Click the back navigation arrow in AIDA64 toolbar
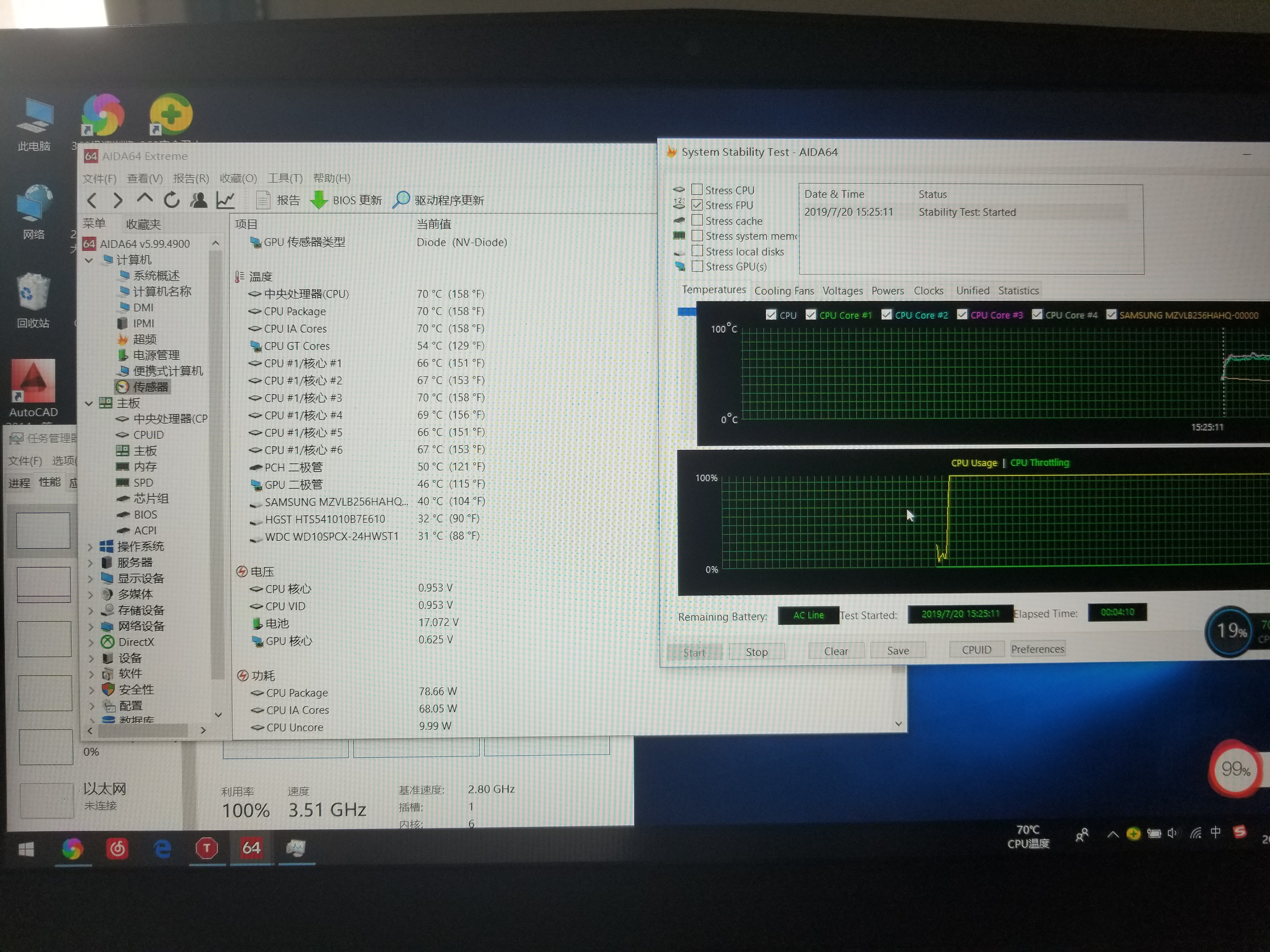 click(92, 200)
